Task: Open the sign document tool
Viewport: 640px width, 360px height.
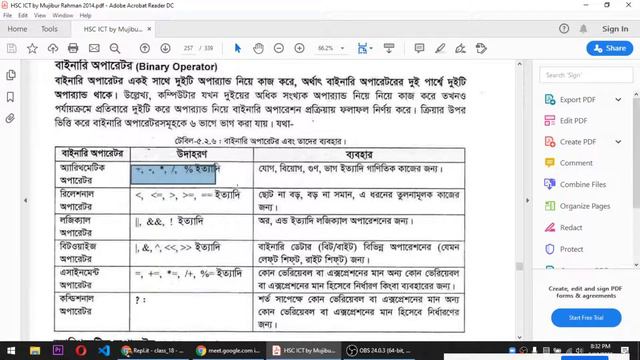Action: click(x=460, y=49)
